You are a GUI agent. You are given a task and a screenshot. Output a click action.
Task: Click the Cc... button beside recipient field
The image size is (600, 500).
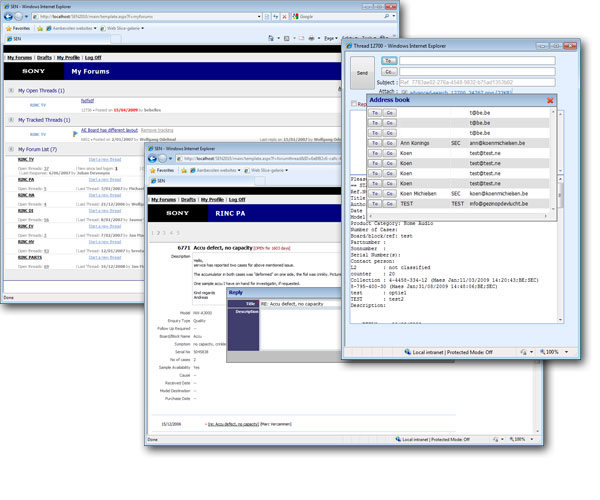tap(389, 72)
